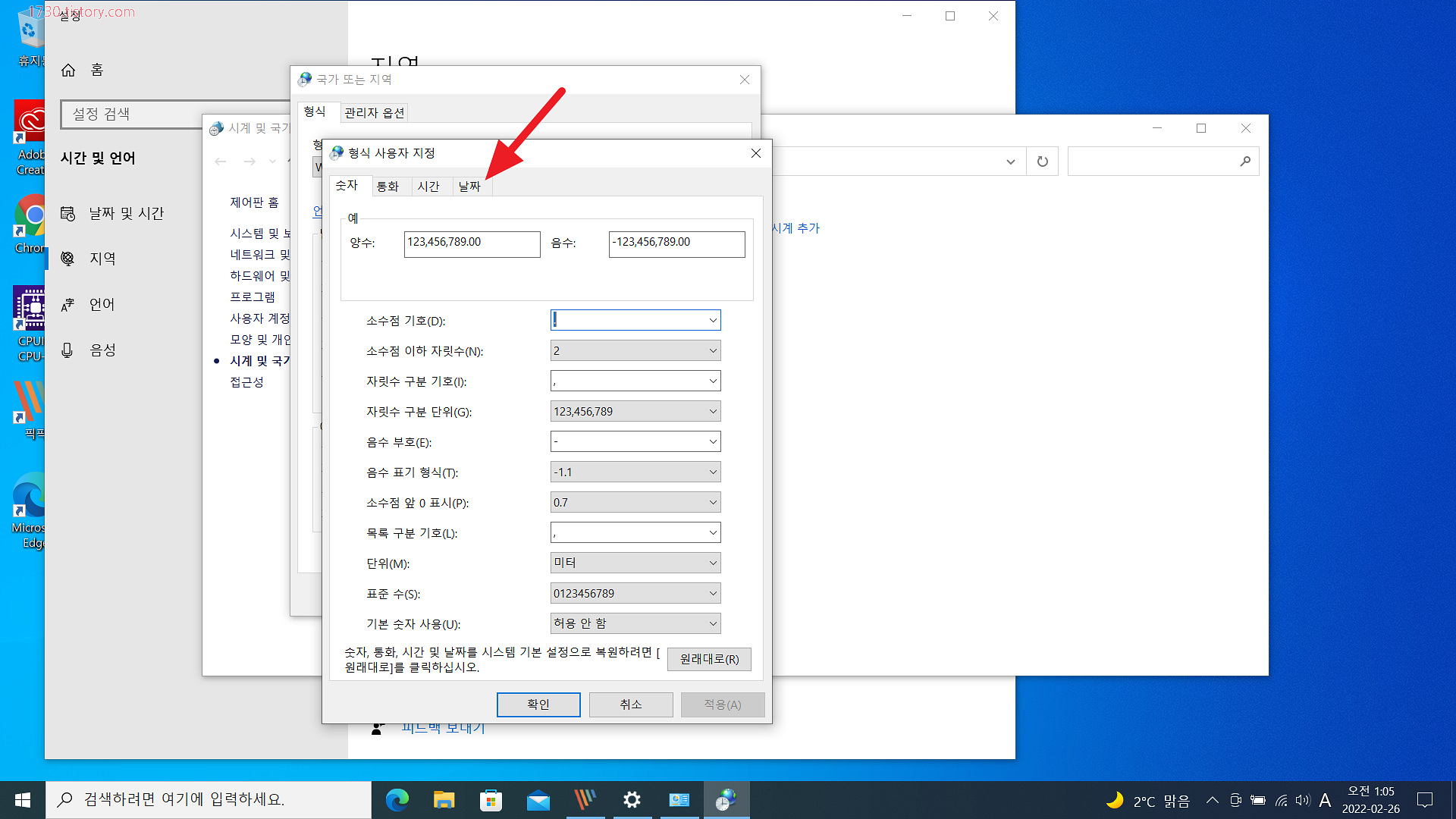Open the 관리자 옵션 tab
This screenshot has width=1456, height=819.
(x=375, y=113)
